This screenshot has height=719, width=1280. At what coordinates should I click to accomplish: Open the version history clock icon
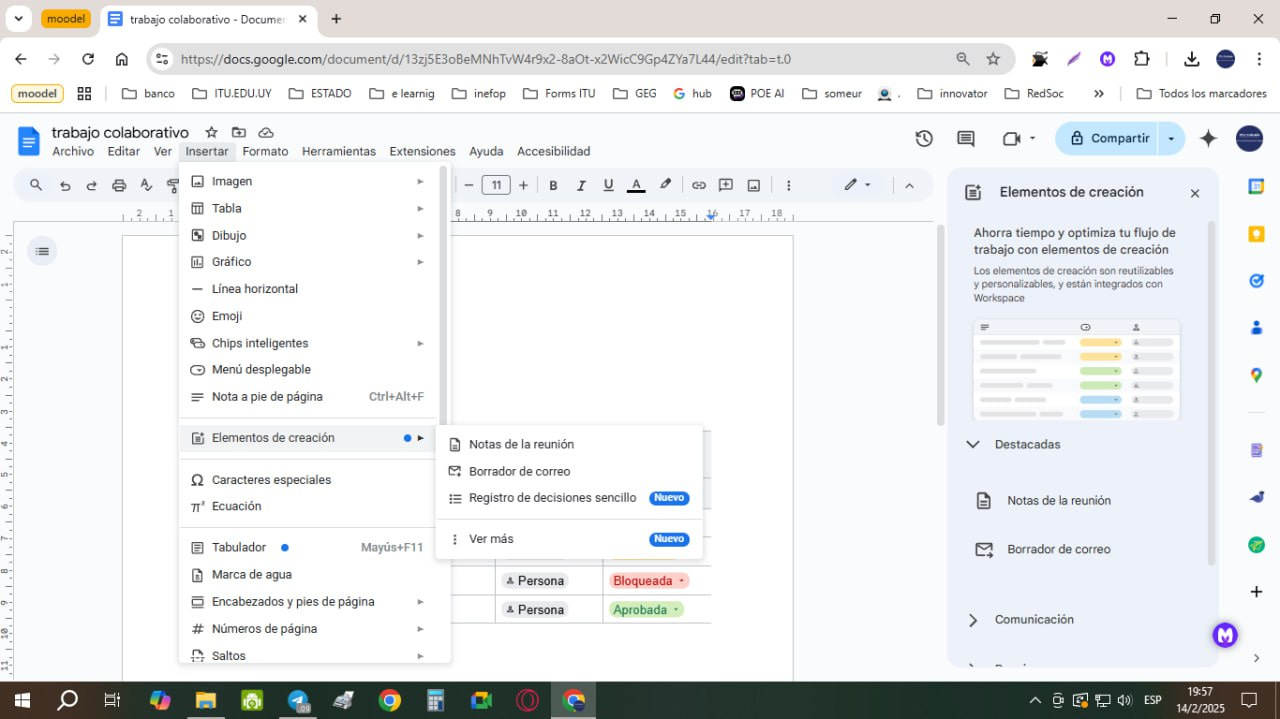[x=924, y=139]
